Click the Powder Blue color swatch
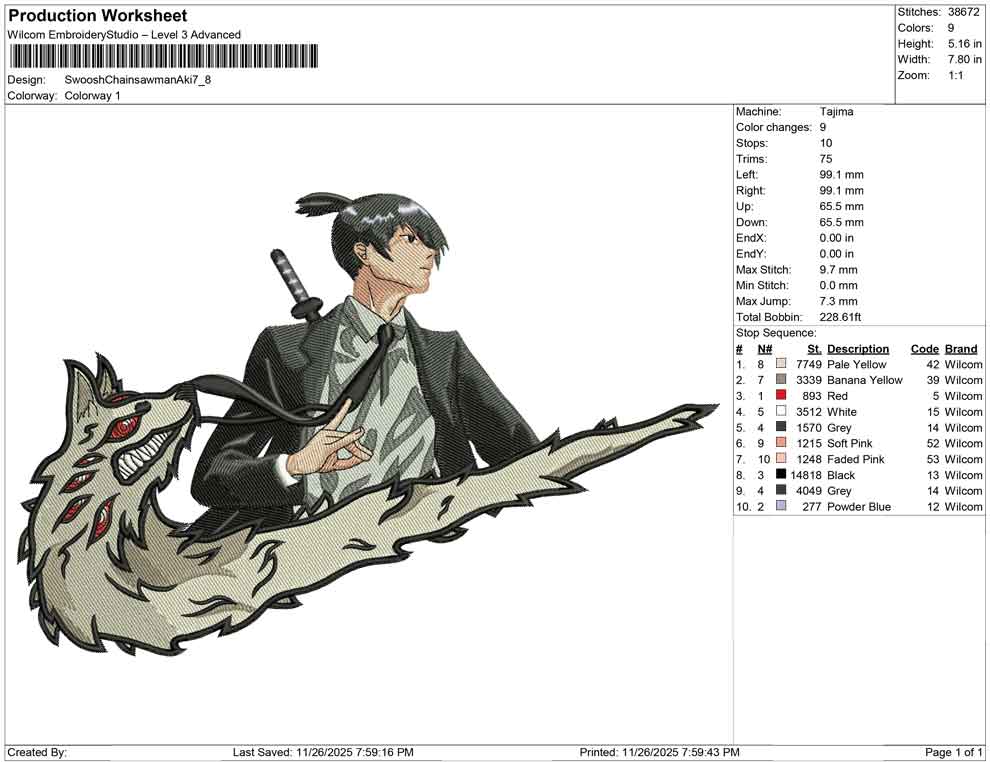The height and width of the screenshot is (762, 990). coord(782,506)
